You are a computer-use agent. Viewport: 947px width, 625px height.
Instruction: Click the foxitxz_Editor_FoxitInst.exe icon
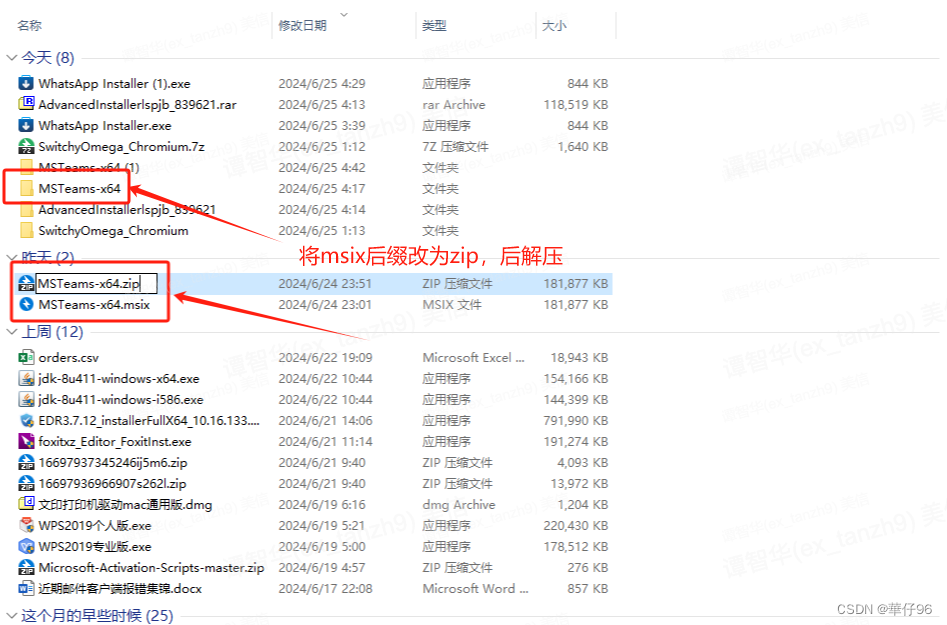[26, 441]
